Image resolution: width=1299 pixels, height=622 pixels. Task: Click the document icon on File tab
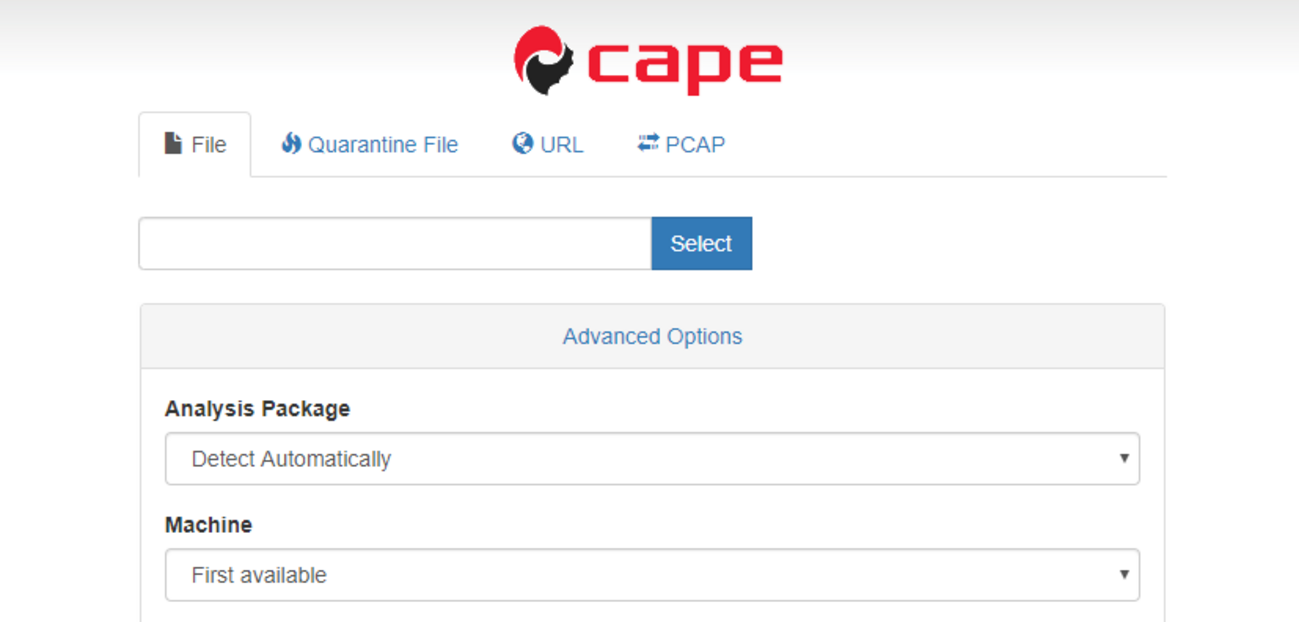(x=173, y=144)
